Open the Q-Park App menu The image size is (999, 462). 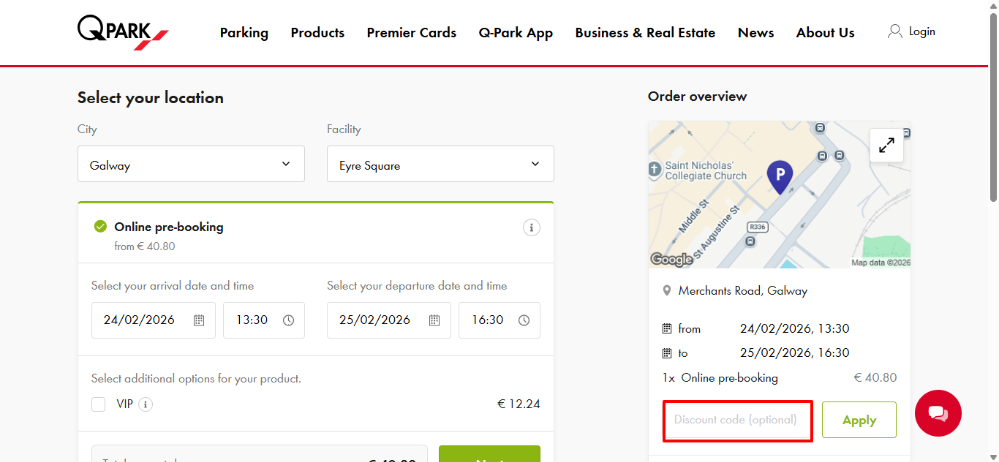(515, 32)
